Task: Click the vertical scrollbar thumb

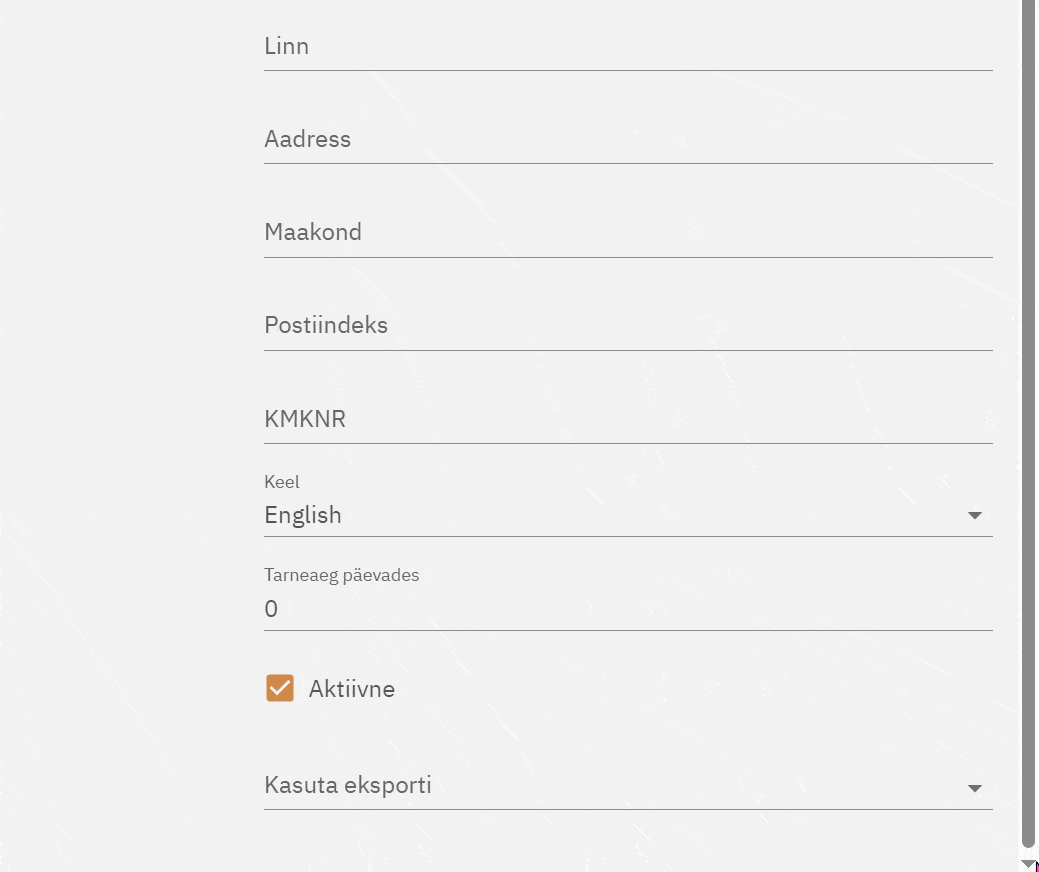Action: click(1028, 420)
